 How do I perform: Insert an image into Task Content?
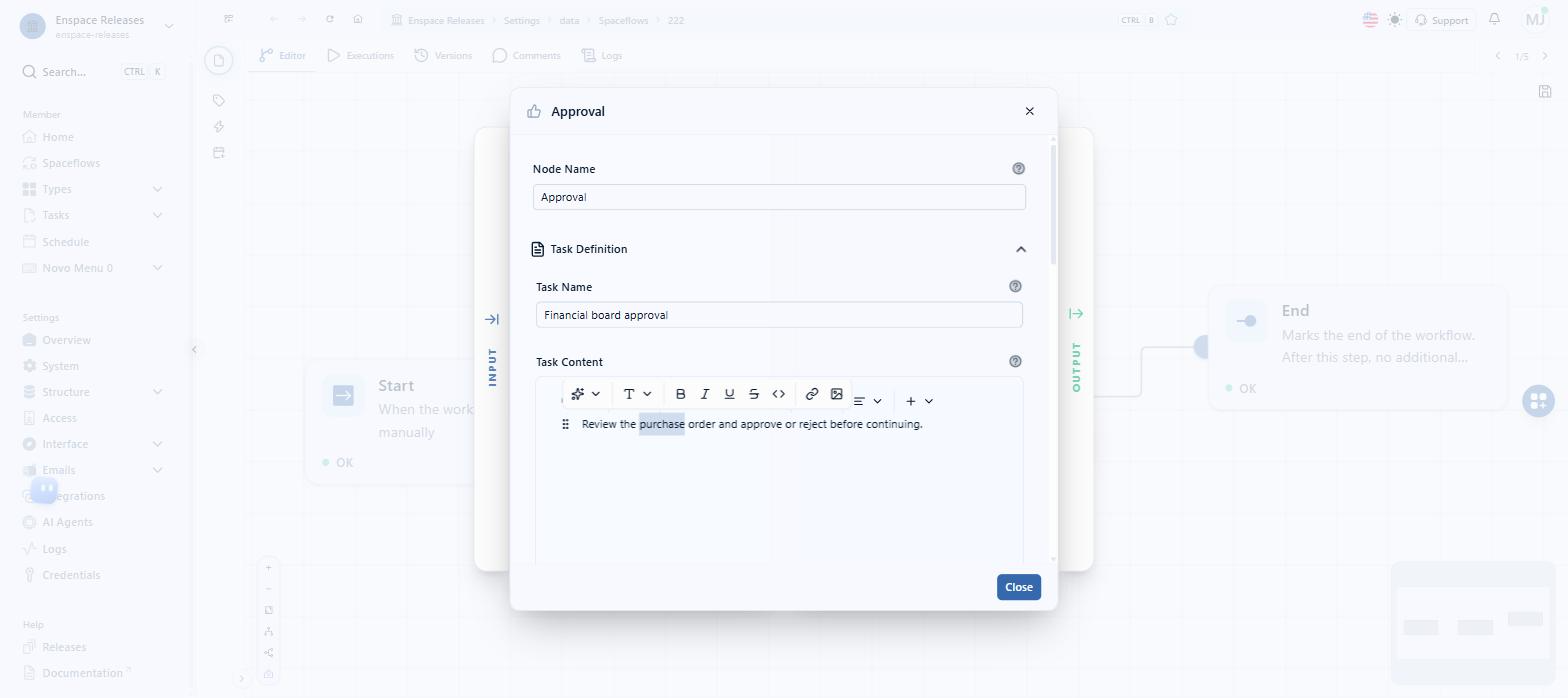pyautogui.click(x=837, y=394)
